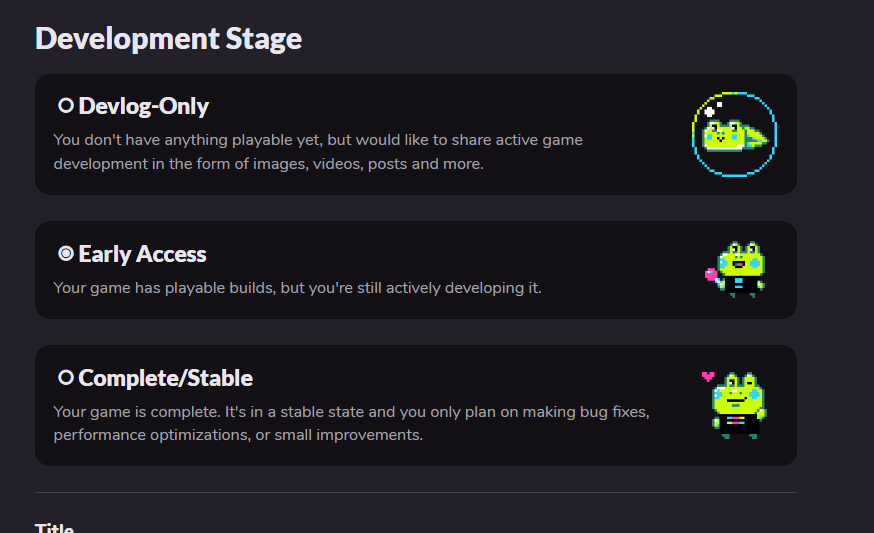874x533 pixels.
Task: Click the white sparkle in the bubble
Action: [x=710, y=112]
